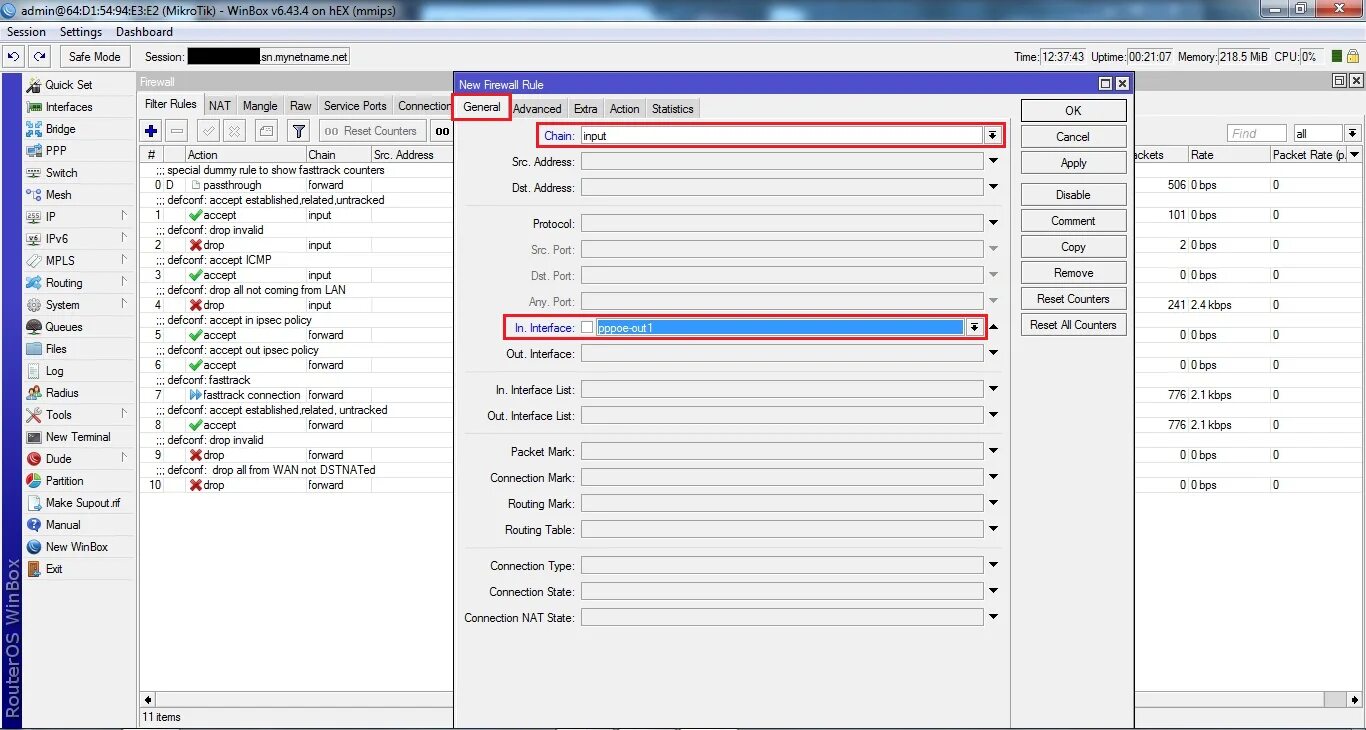1366x730 pixels.
Task: Expand the Packet Mark field
Action: (994, 452)
